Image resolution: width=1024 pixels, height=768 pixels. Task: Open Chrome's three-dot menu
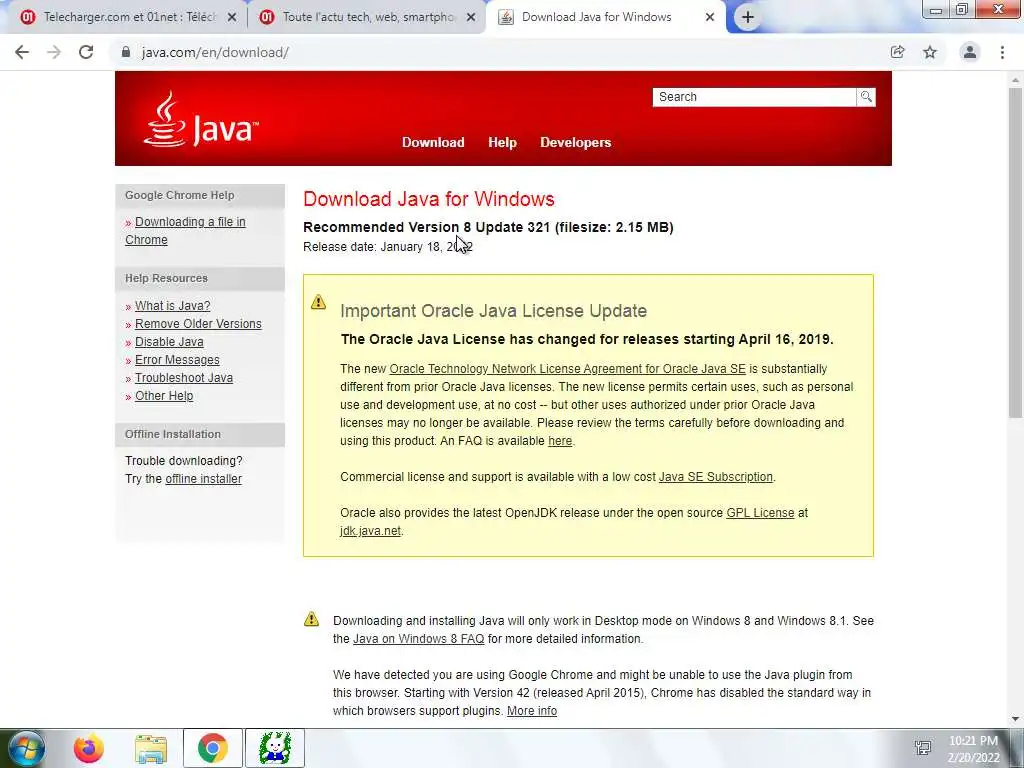1002,52
